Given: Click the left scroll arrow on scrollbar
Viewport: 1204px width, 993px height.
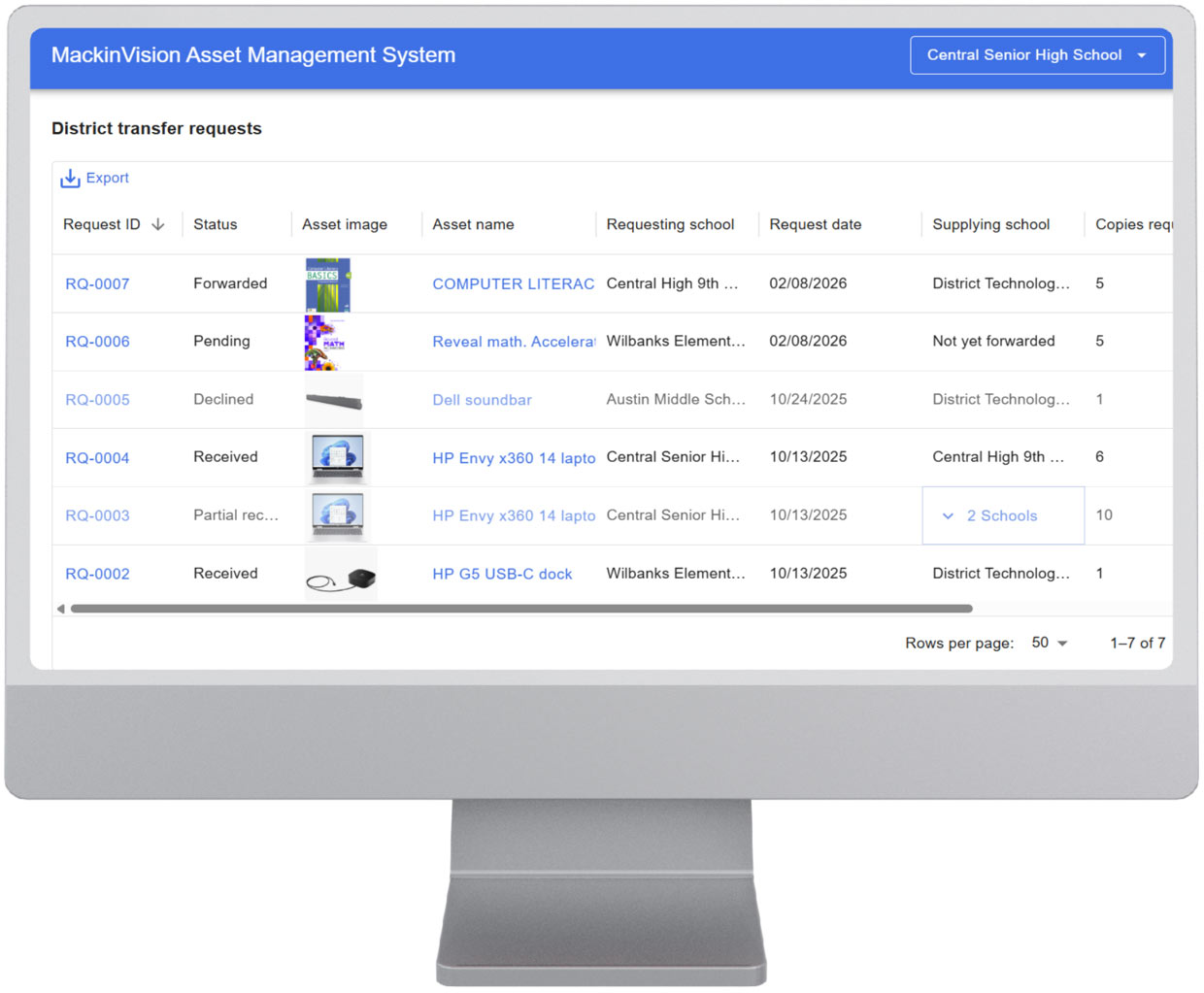Looking at the screenshot, I should point(60,609).
